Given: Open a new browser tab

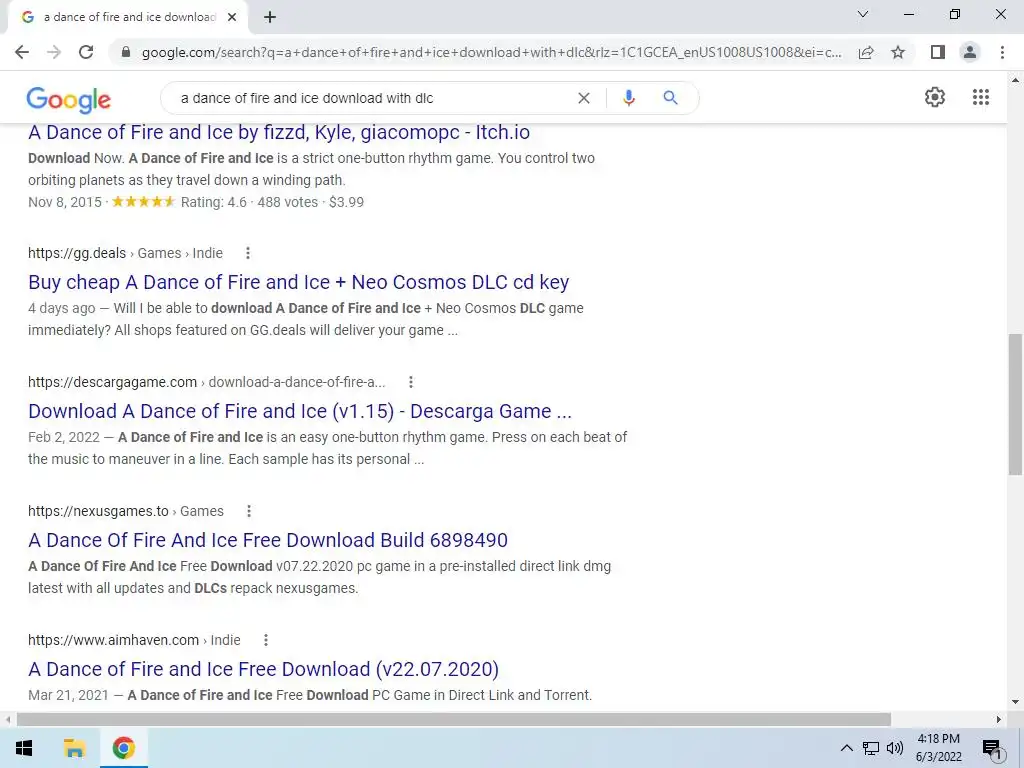Looking at the screenshot, I should pyautogui.click(x=270, y=18).
